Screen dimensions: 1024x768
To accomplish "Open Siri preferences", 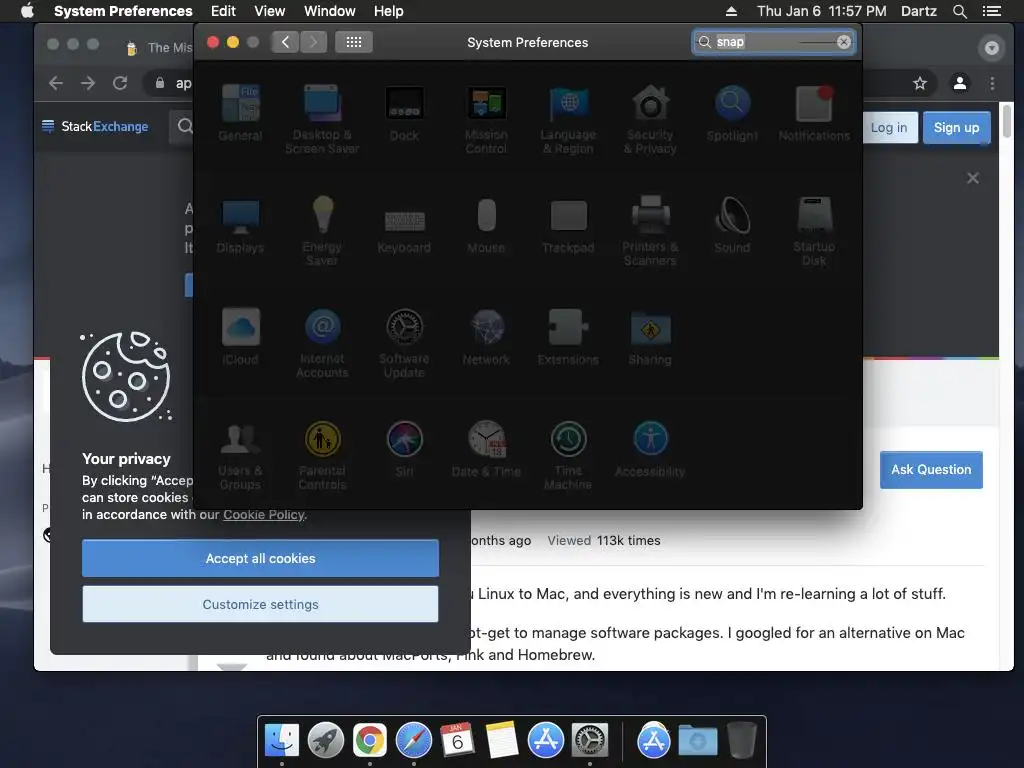I will [x=404, y=449].
